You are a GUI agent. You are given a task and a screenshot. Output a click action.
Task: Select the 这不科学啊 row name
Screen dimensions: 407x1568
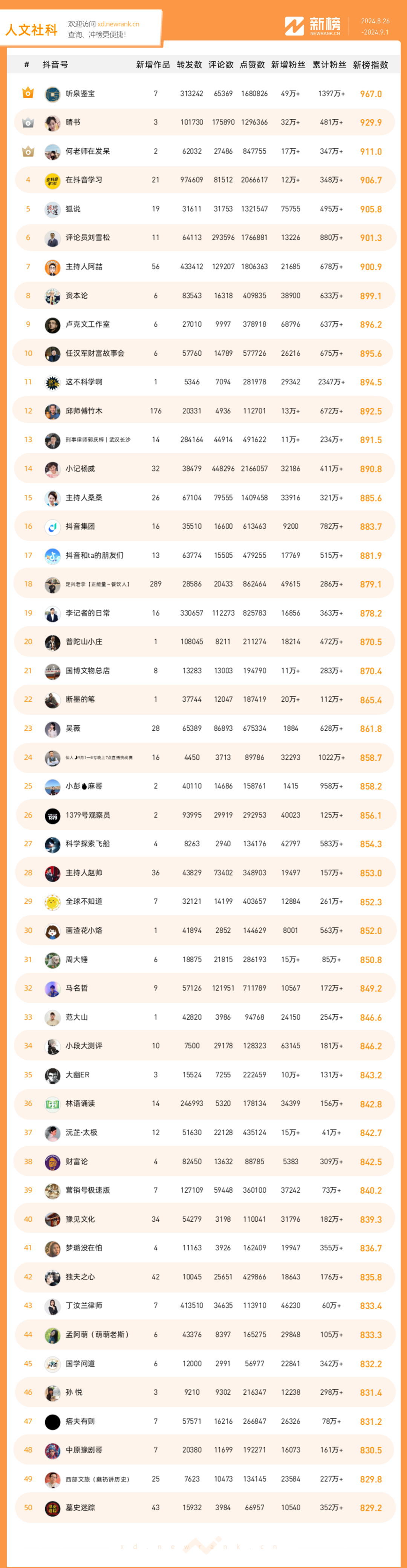tap(84, 382)
